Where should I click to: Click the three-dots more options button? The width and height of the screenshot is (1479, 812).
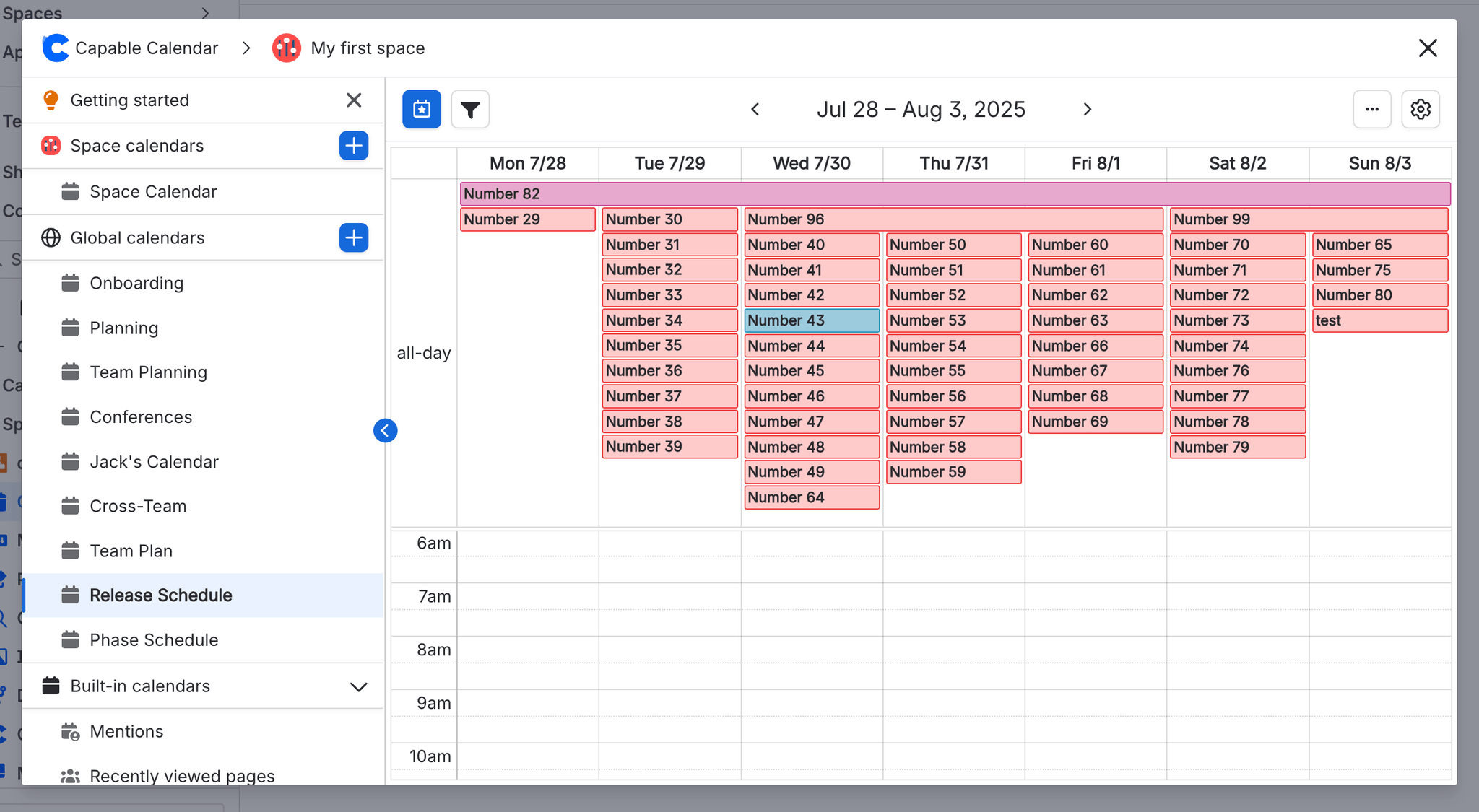click(x=1371, y=110)
